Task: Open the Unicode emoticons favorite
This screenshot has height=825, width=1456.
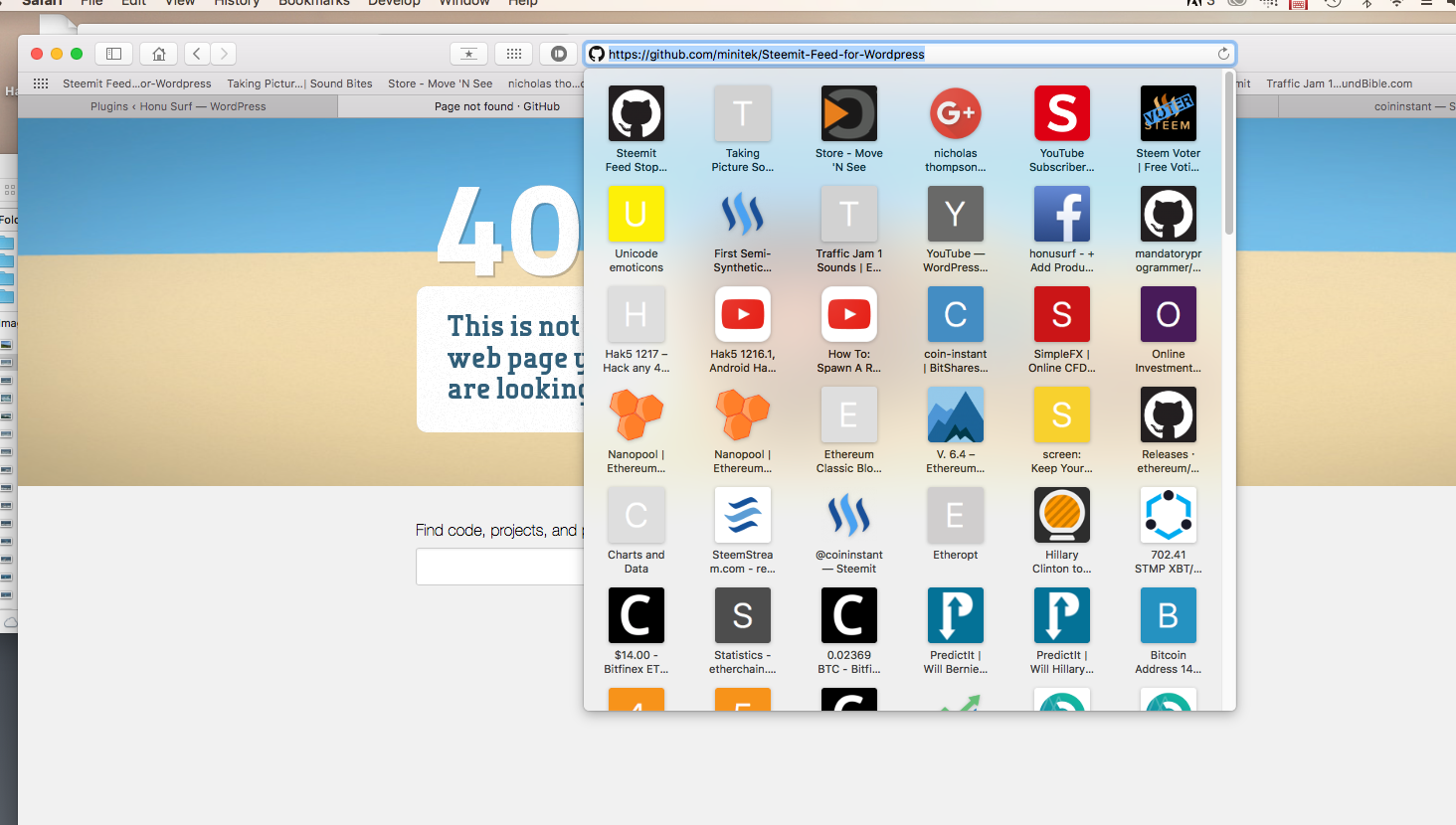Action: (637, 214)
